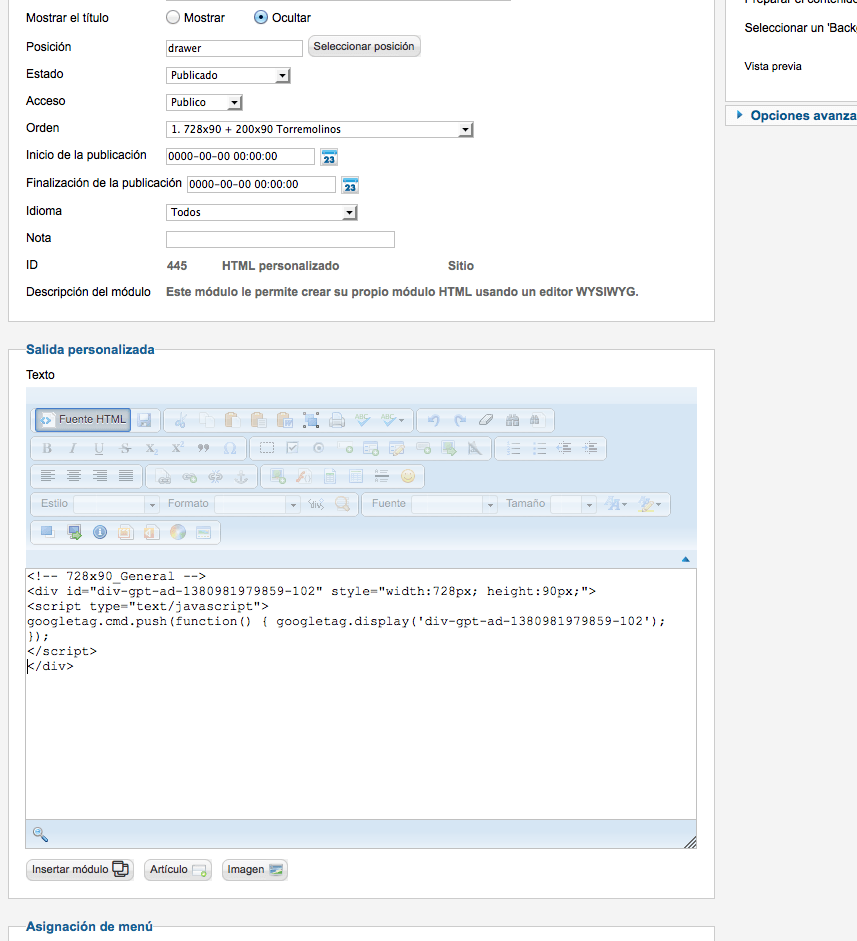Click the Cut scissors icon
Viewport: 857px width, 941px height.
(x=180, y=420)
